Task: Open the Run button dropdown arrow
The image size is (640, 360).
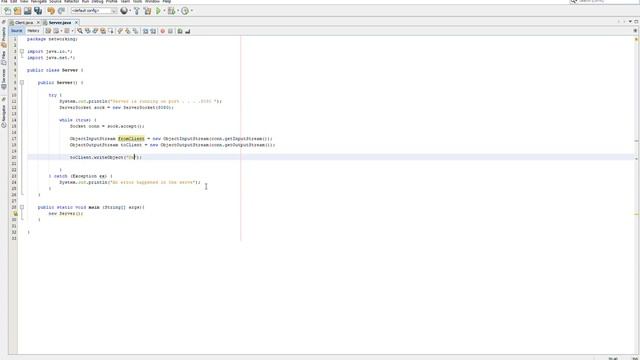Action: point(164,11)
